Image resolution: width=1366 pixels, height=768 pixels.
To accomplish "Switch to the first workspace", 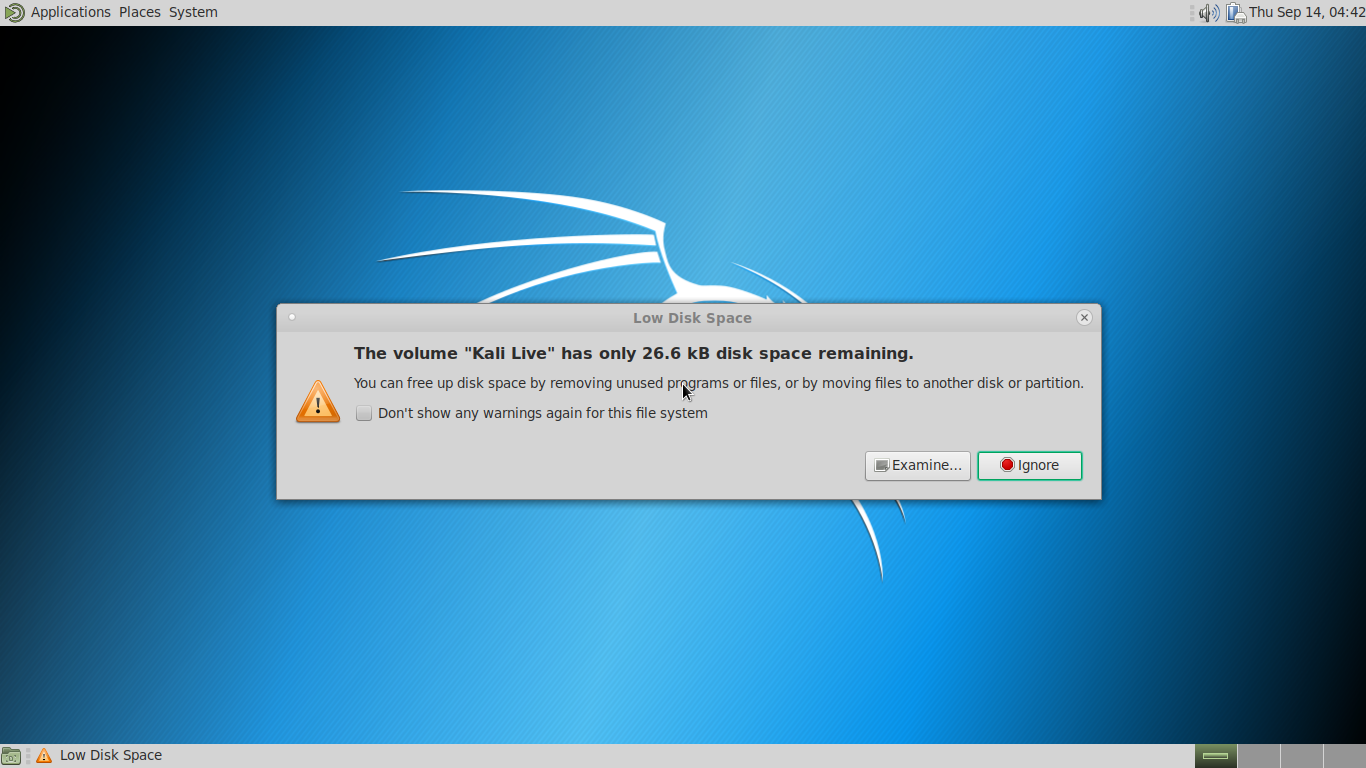I will (x=1215, y=756).
